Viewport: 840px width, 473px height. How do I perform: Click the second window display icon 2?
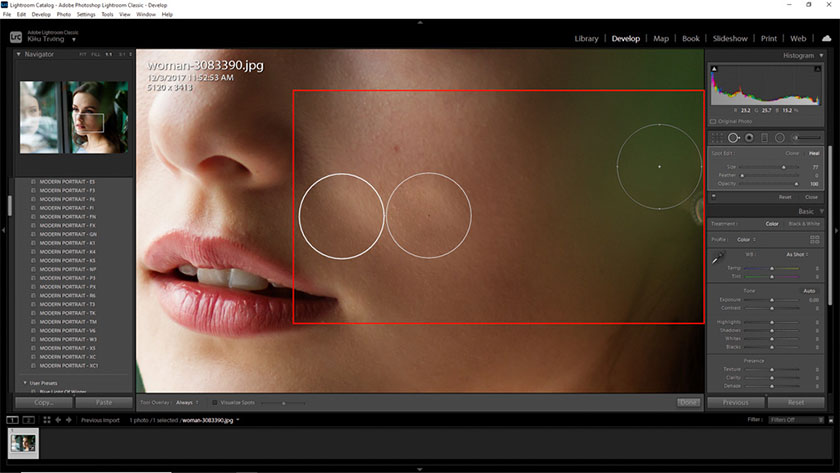[29, 420]
